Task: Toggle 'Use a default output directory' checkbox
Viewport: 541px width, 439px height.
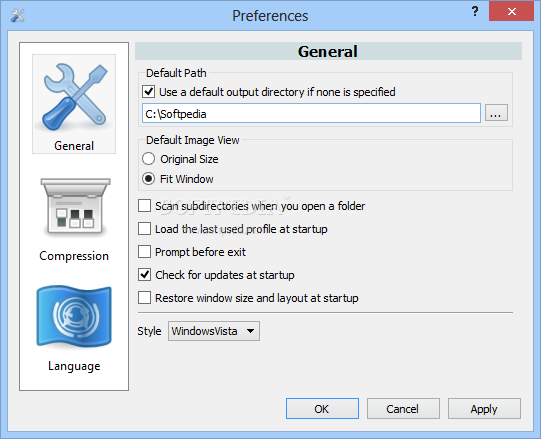Action: click(x=149, y=92)
